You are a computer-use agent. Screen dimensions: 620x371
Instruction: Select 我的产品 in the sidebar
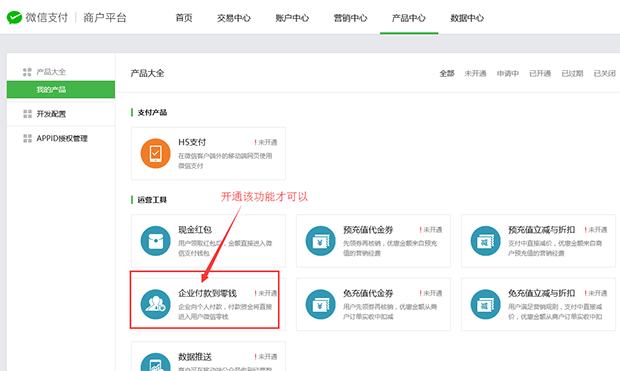(x=60, y=89)
